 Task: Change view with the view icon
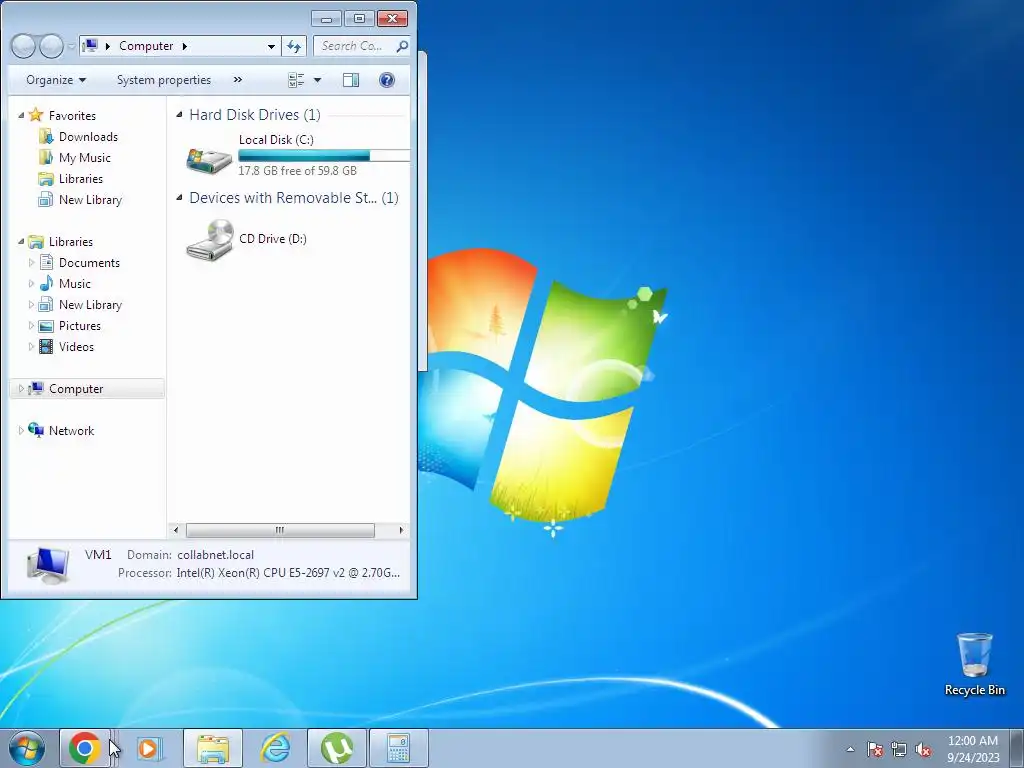pyautogui.click(x=296, y=80)
